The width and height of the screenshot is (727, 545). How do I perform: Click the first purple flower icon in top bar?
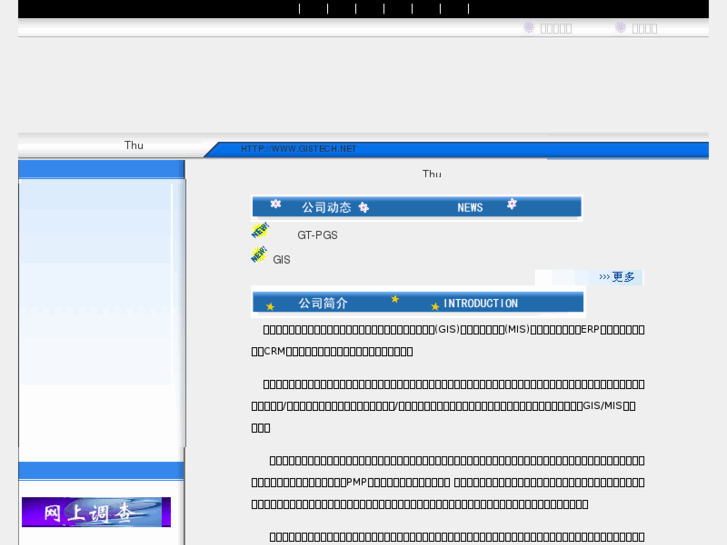(529, 28)
